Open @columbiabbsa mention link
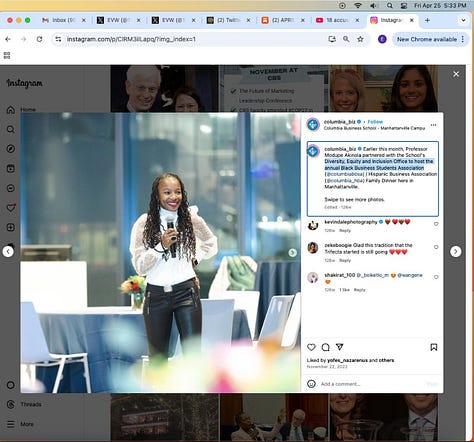 pyautogui.click(x=344, y=174)
